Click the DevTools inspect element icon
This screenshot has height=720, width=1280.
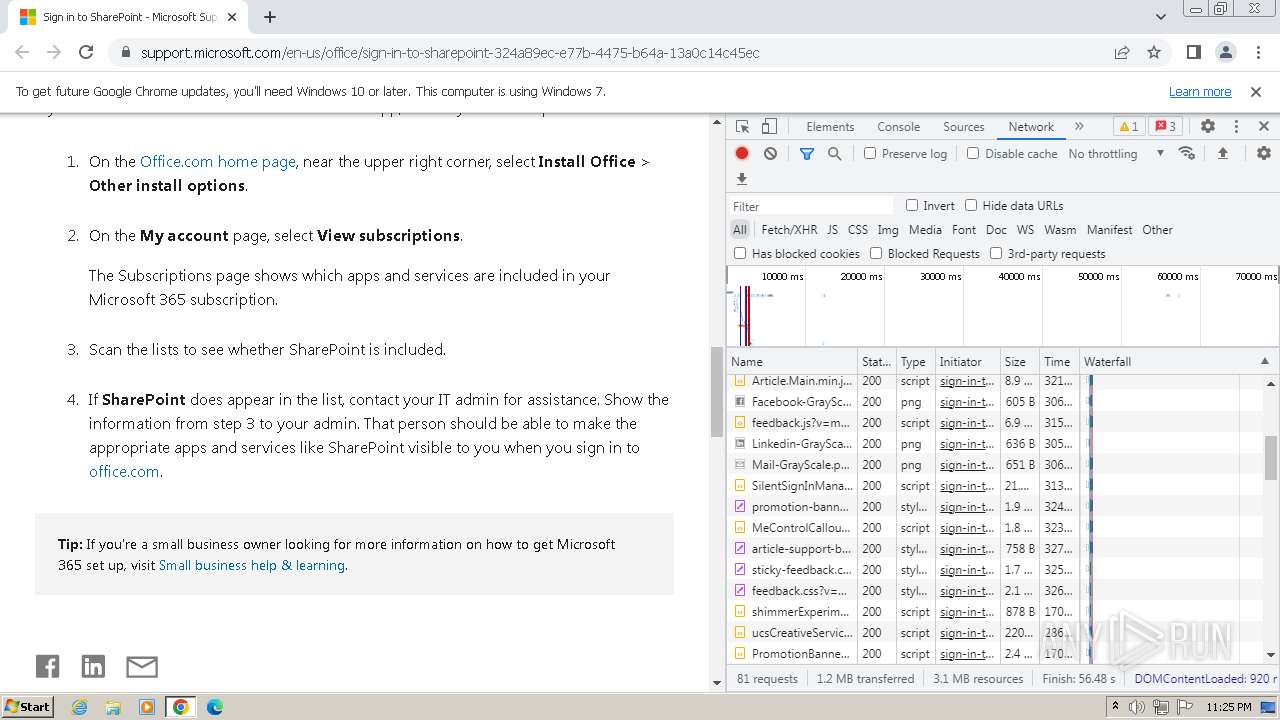tap(742, 127)
